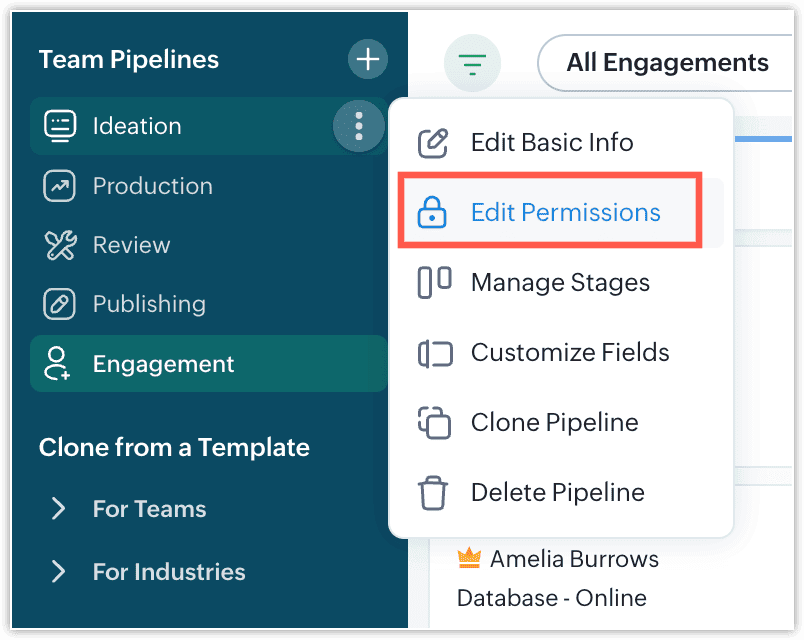804x640 pixels.
Task: Select Manage Stages menu entry
Action: pos(559,283)
